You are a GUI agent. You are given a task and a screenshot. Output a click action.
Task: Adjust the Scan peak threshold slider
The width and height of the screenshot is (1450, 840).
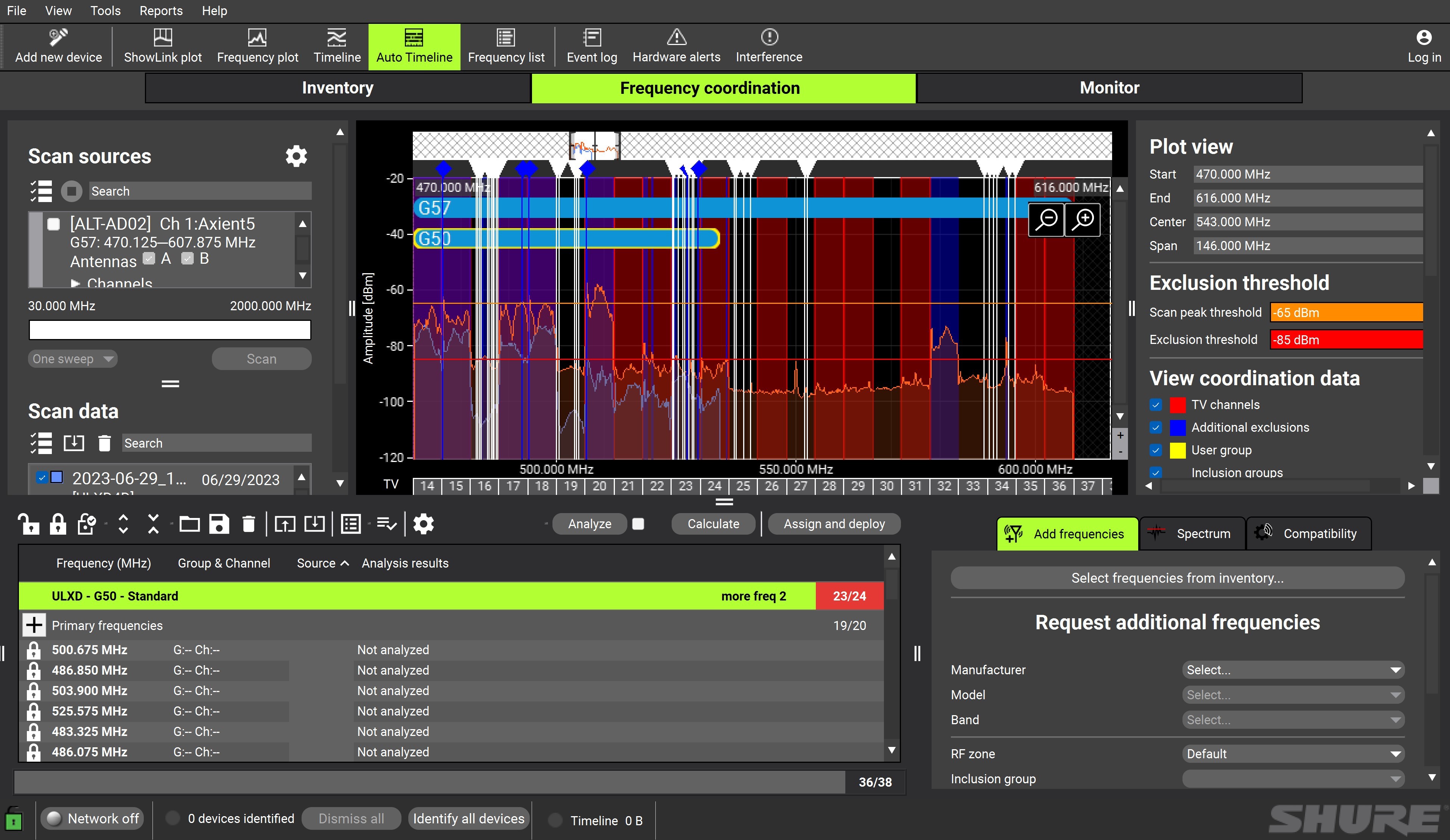1346,312
